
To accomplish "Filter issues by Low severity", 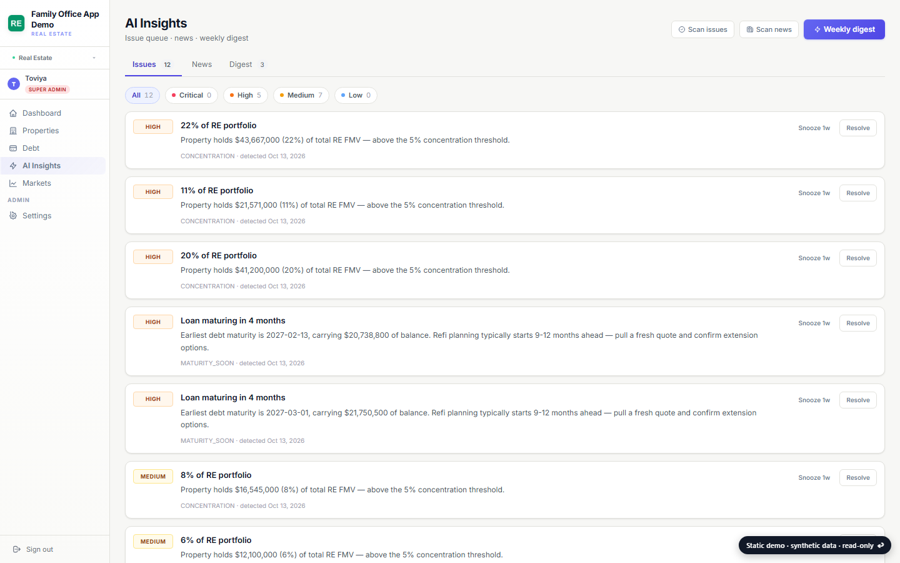I will (x=356, y=95).
